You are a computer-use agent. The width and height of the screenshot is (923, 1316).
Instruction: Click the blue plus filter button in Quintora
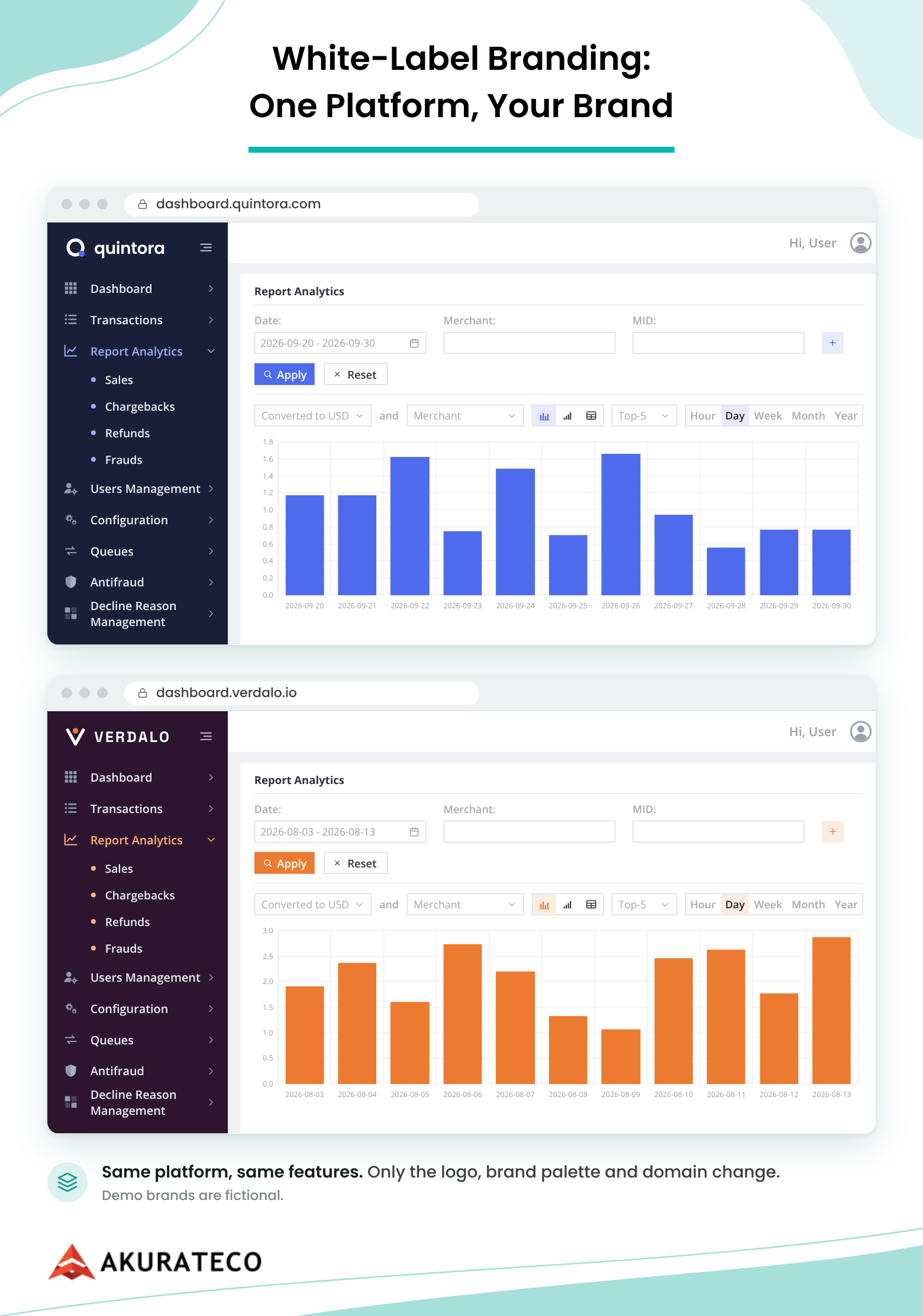tap(832, 343)
